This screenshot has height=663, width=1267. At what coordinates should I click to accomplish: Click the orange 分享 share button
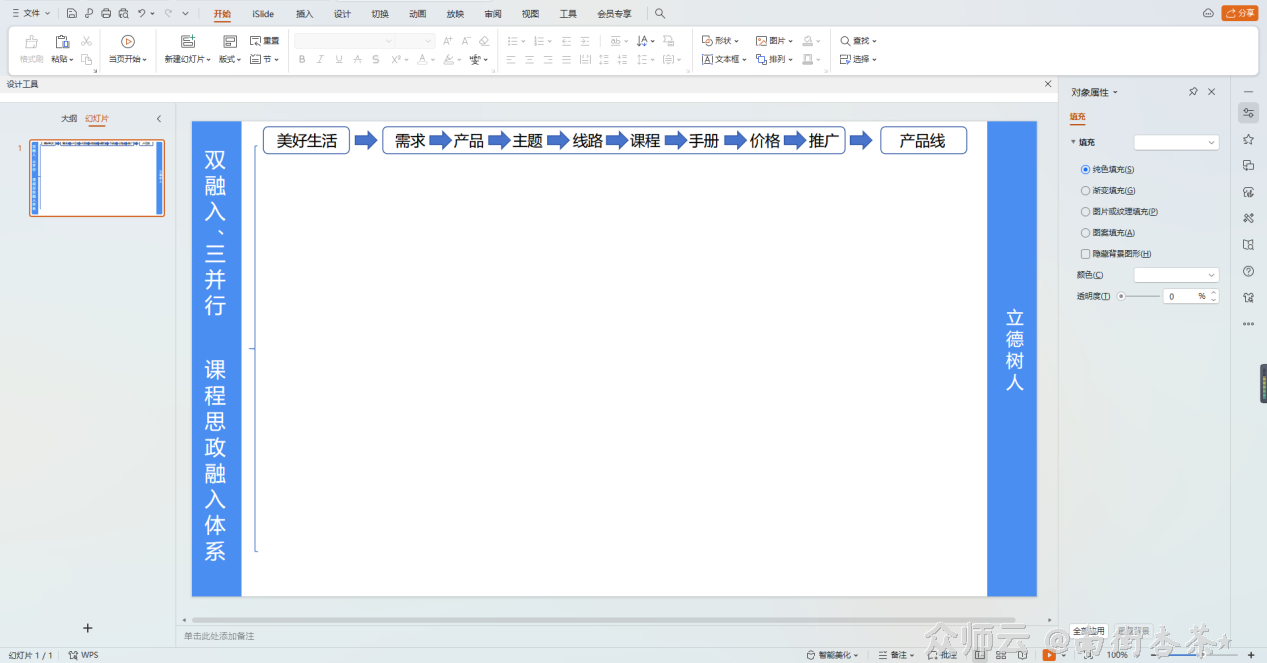click(1240, 14)
